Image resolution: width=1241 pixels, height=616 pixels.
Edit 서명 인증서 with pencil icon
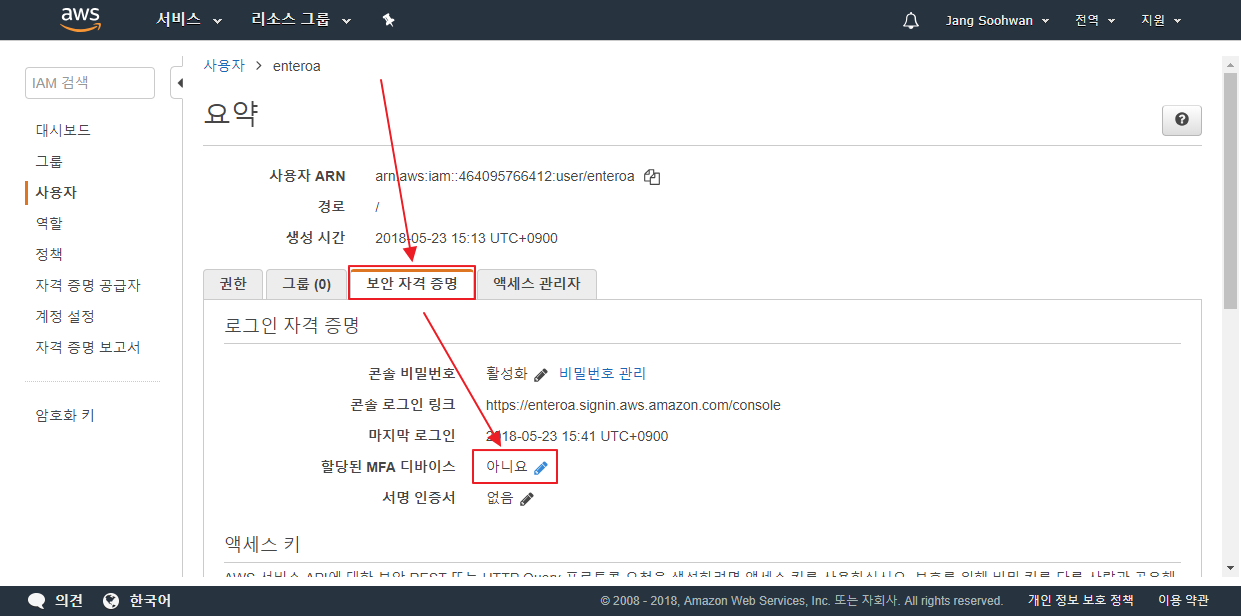point(527,498)
